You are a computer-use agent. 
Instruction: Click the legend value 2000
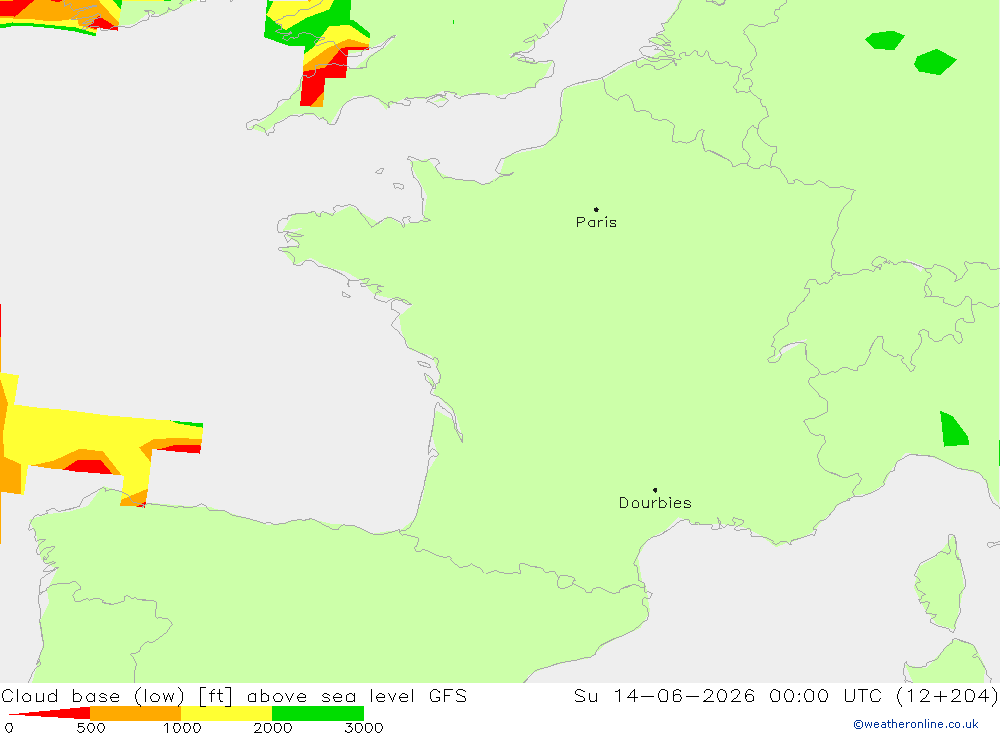coord(272,727)
